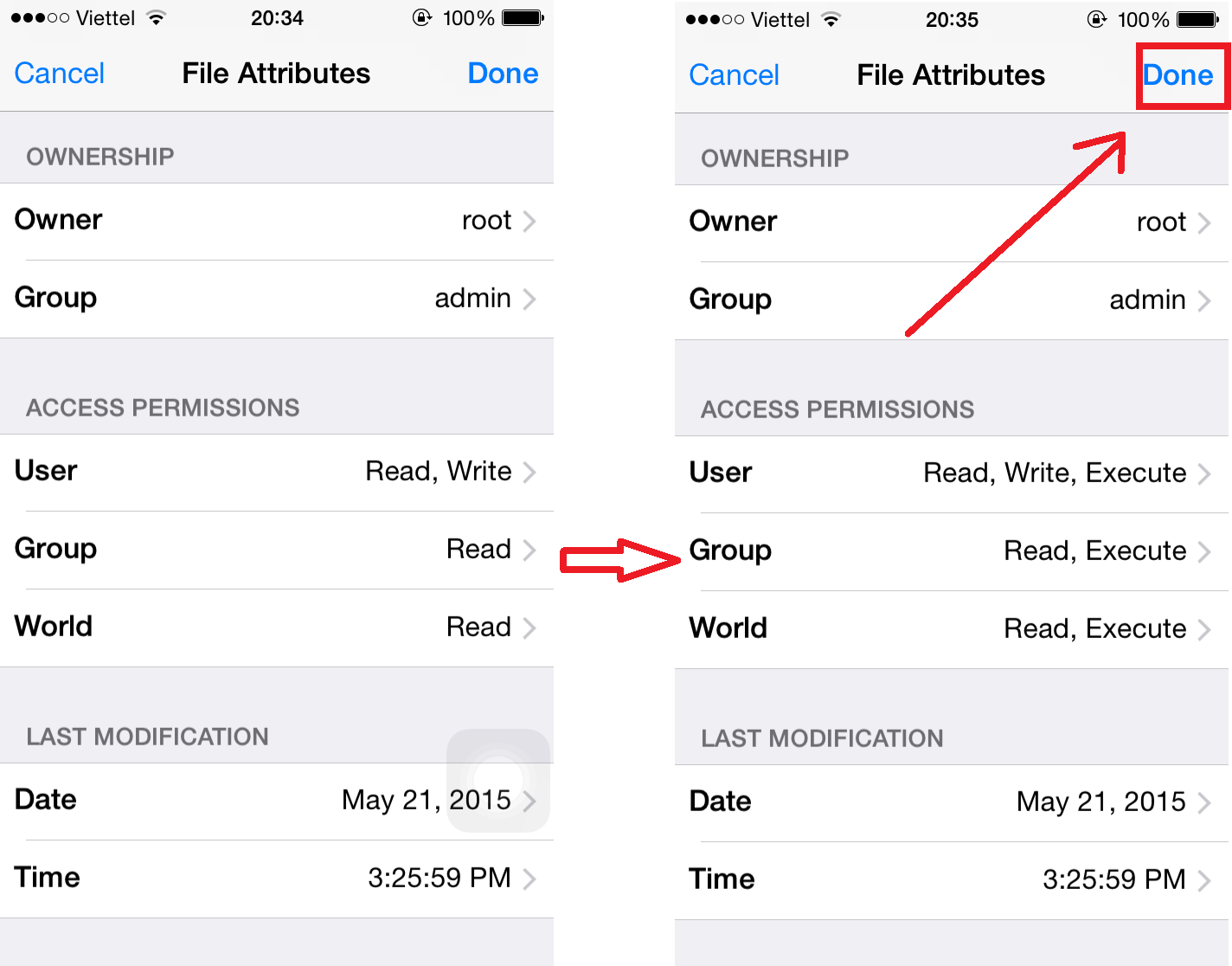1232x966 pixels.
Task: Expand chevron beside "Read, Write, Execute" user permission
Action: [x=1204, y=473]
